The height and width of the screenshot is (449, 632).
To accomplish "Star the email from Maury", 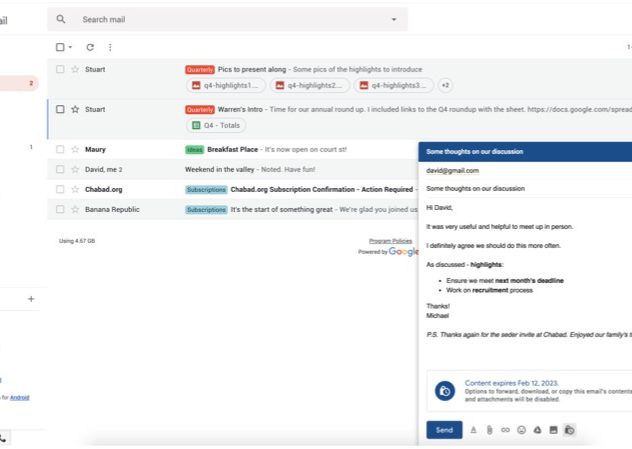I will 75,149.
